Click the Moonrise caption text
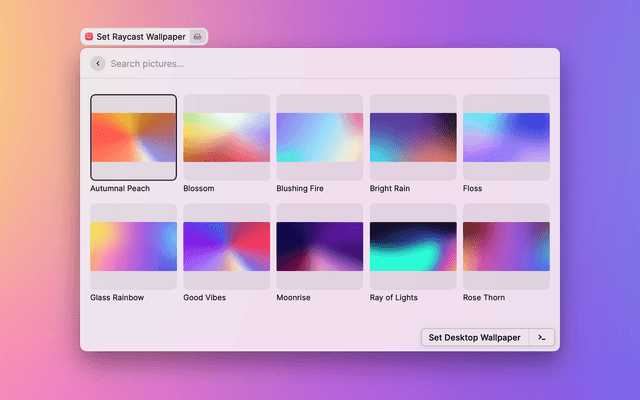Screen dimensions: 640x400 pos(296,298)
